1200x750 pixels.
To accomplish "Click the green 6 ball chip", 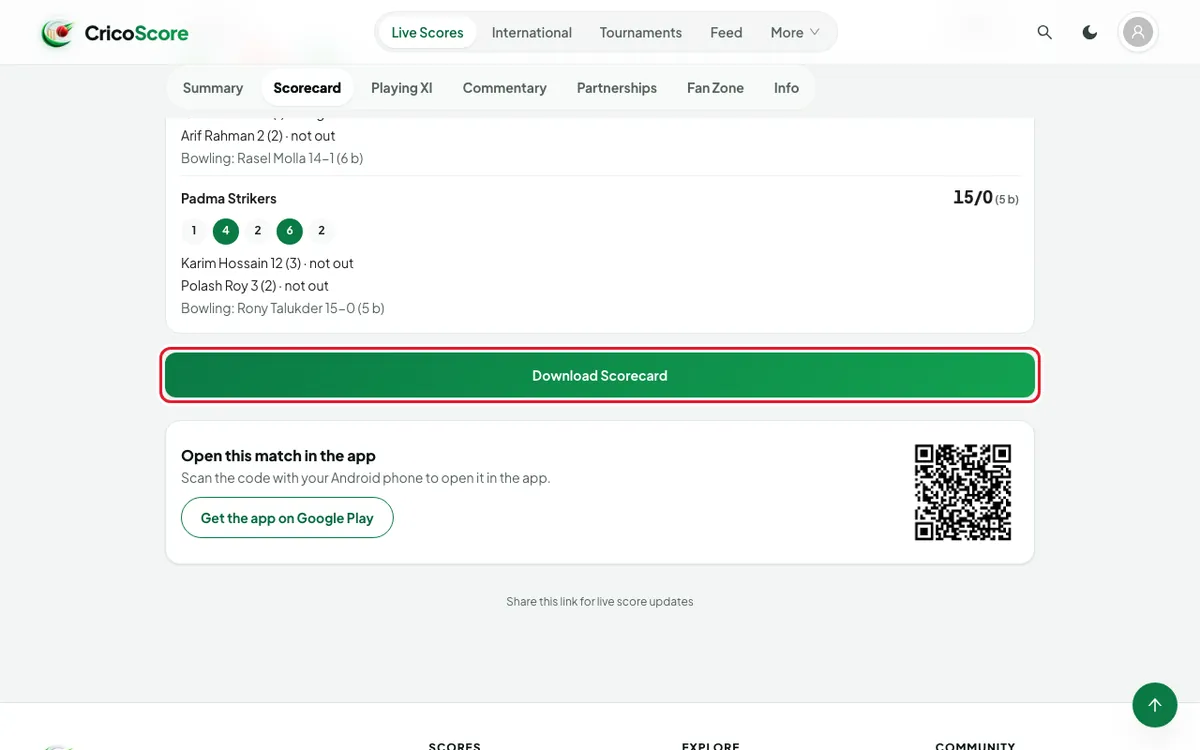I will (x=290, y=231).
